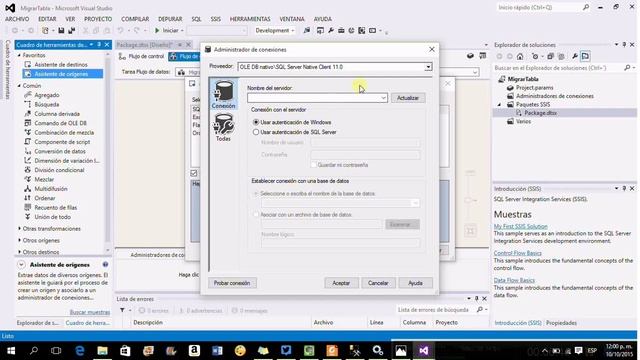Click the Iniciar run button
Screen dimensions: 640x360
pyautogui.click(x=169, y=31)
